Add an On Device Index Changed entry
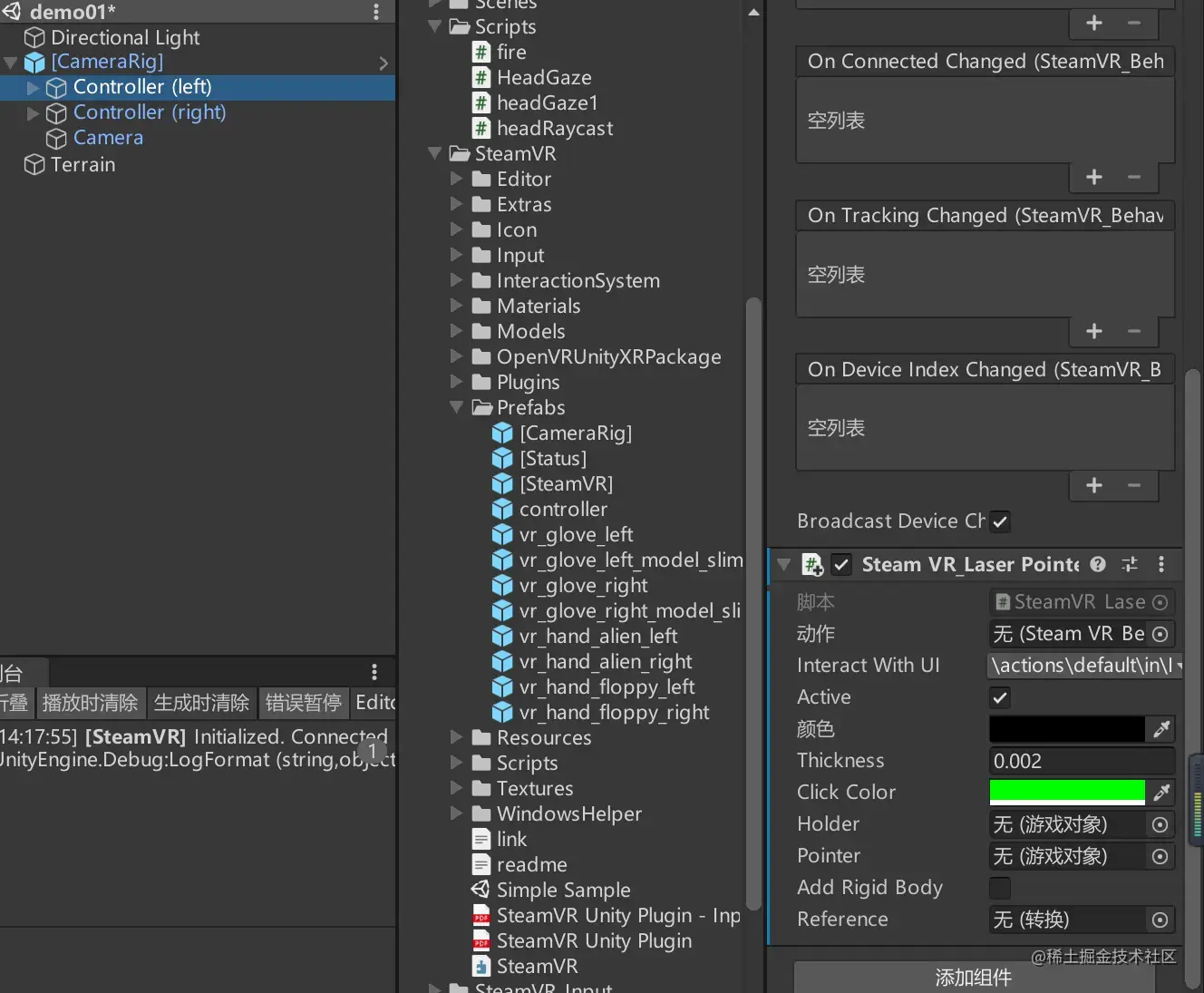 [x=1094, y=486]
